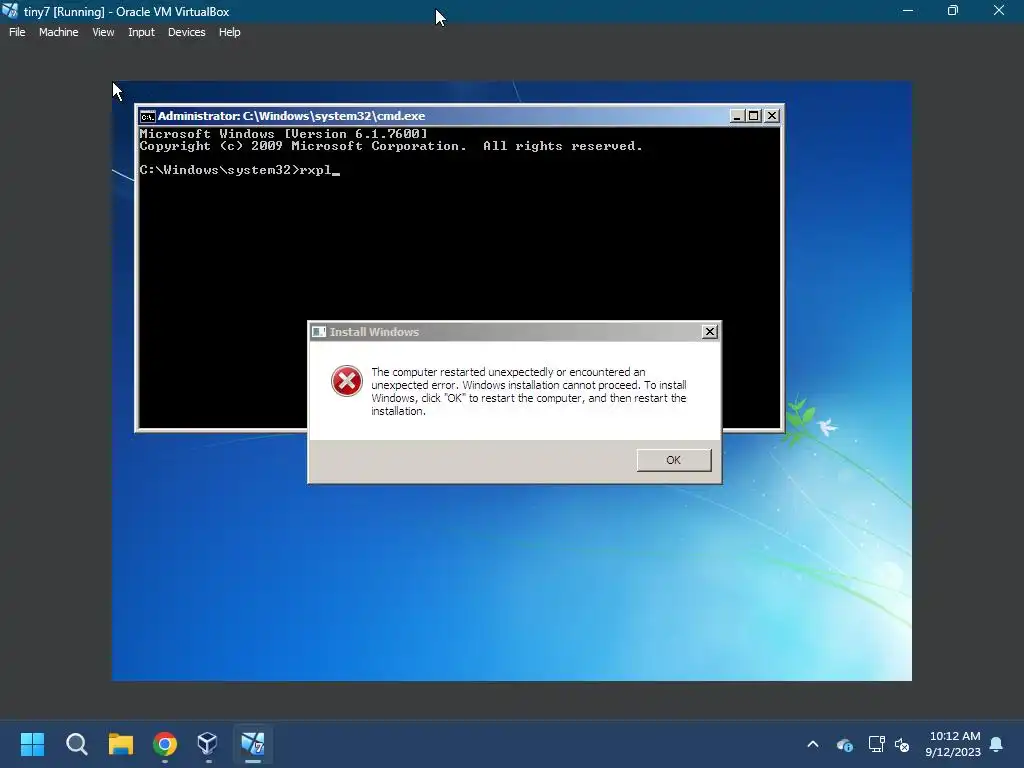Open the View menu
Viewport: 1024px width, 768px height.
pos(103,32)
